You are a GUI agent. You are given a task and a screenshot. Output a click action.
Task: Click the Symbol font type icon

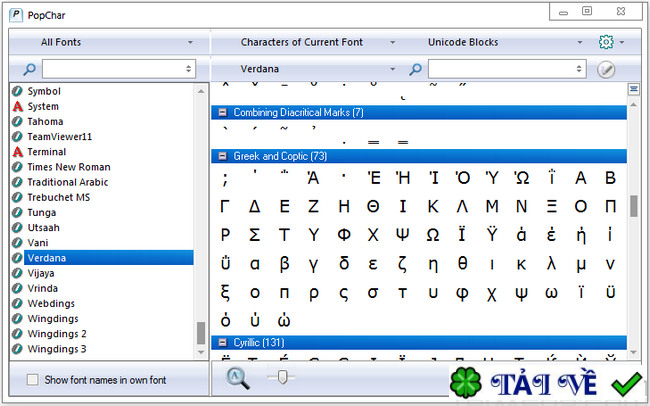coord(17,91)
